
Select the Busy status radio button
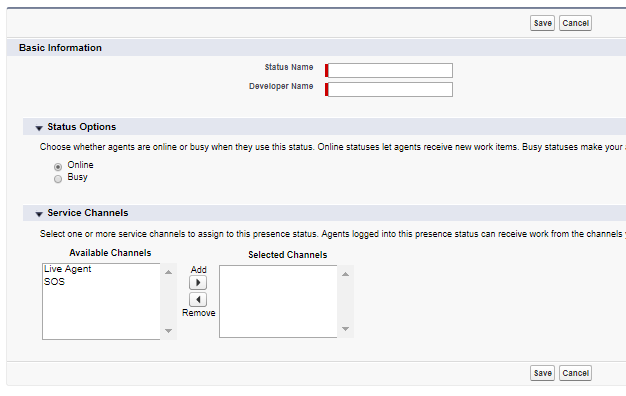[58, 179]
